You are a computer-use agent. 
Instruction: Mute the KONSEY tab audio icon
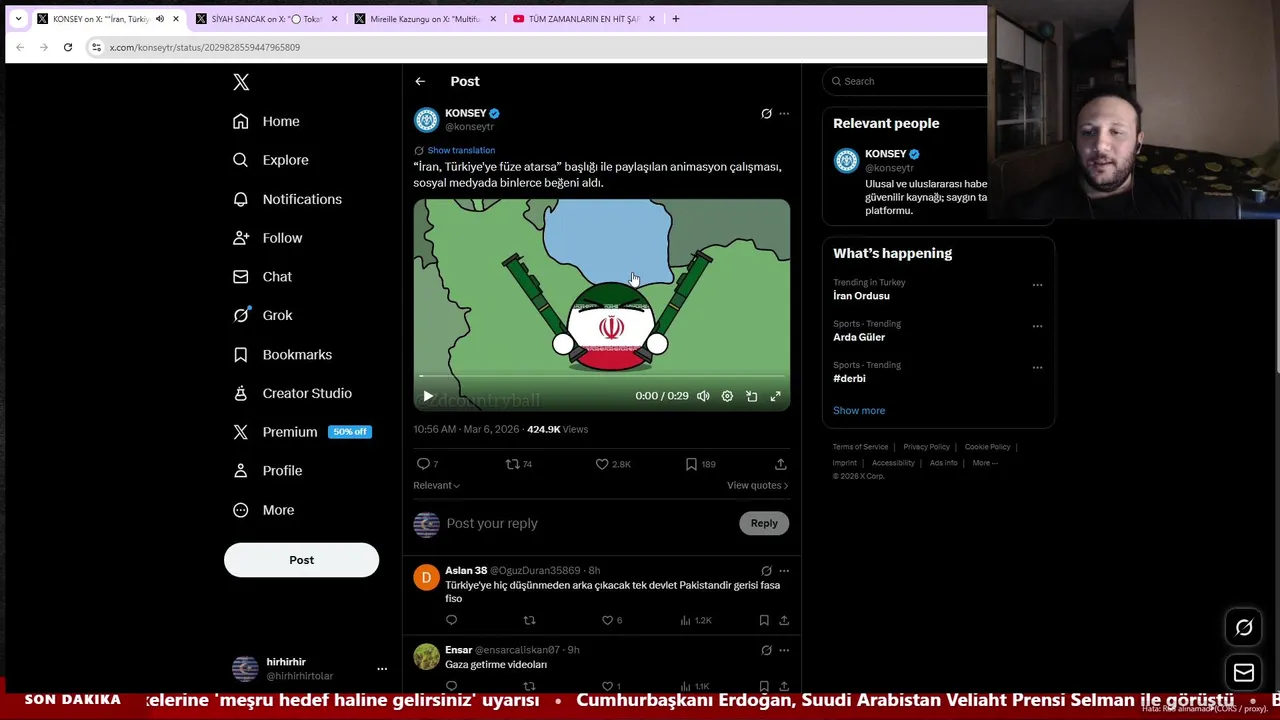(x=159, y=19)
